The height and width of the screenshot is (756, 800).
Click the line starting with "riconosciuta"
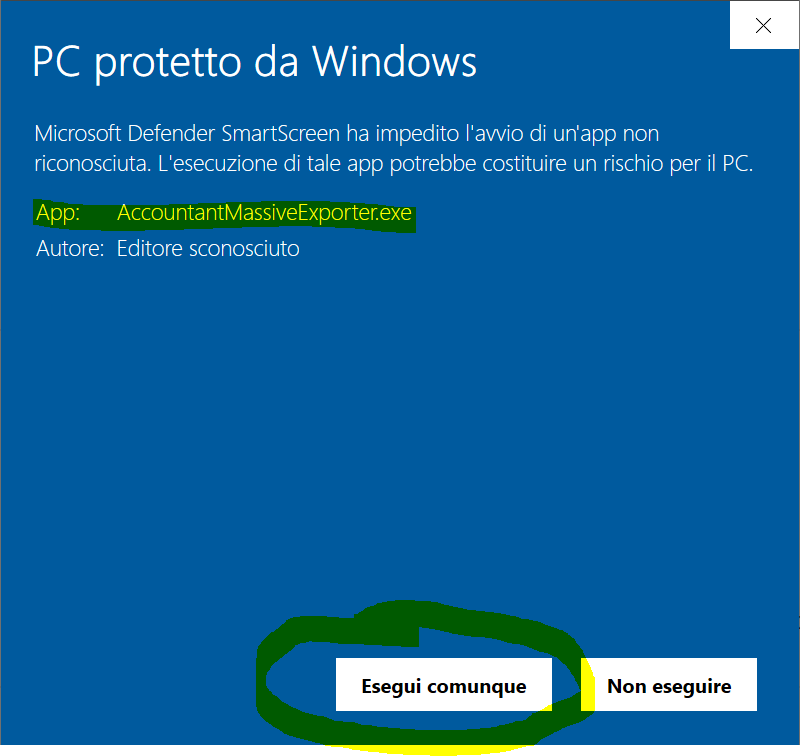(394, 164)
